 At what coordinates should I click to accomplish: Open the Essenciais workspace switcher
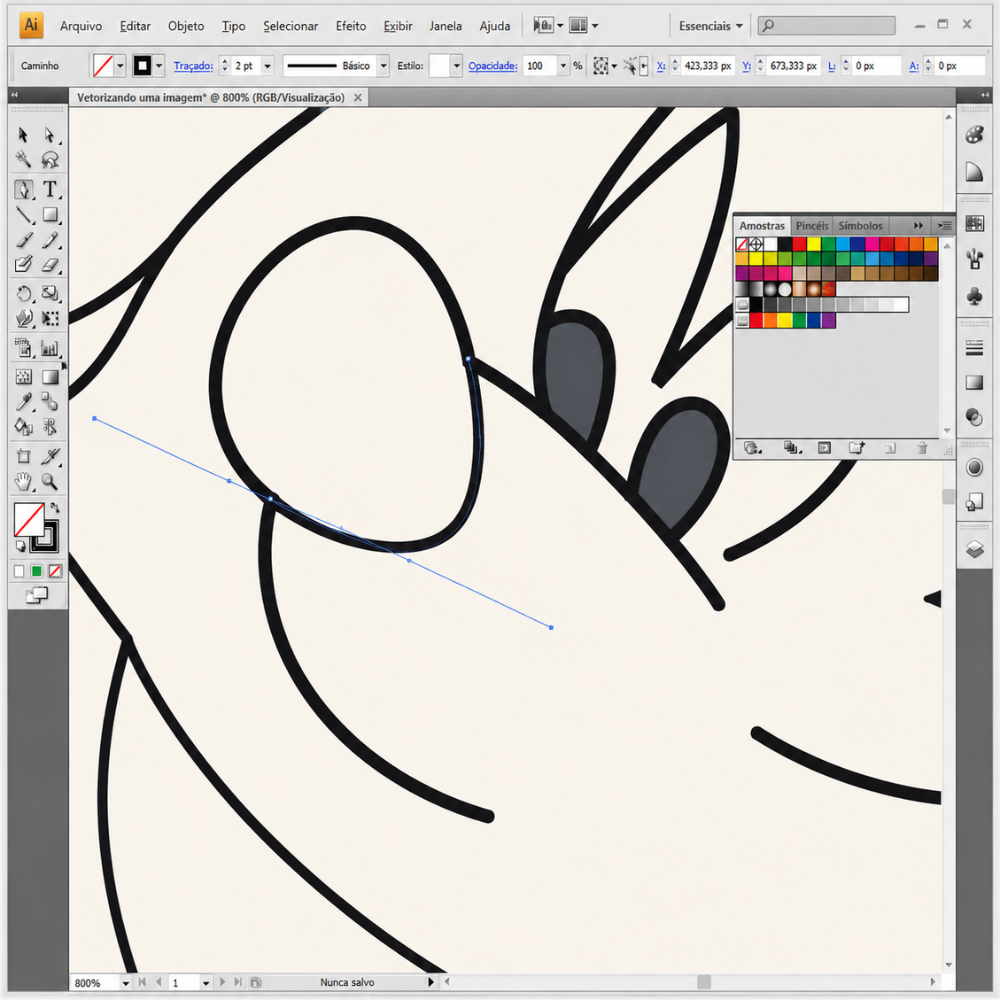(710, 26)
